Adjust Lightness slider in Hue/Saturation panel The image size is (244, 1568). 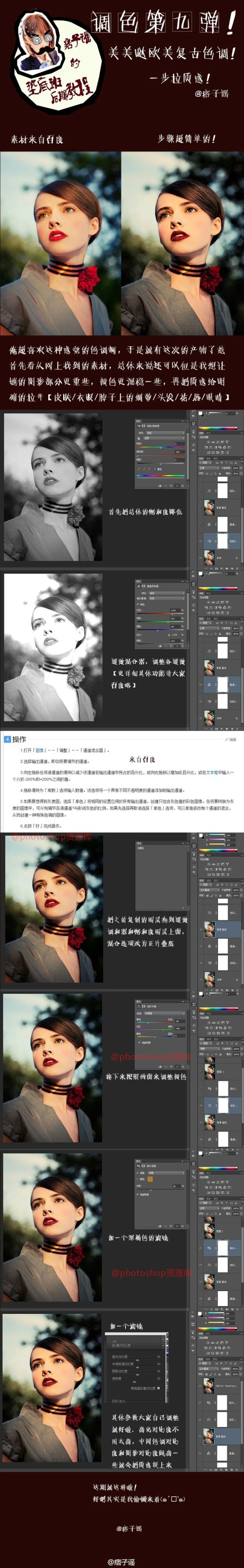click(161, 463)
